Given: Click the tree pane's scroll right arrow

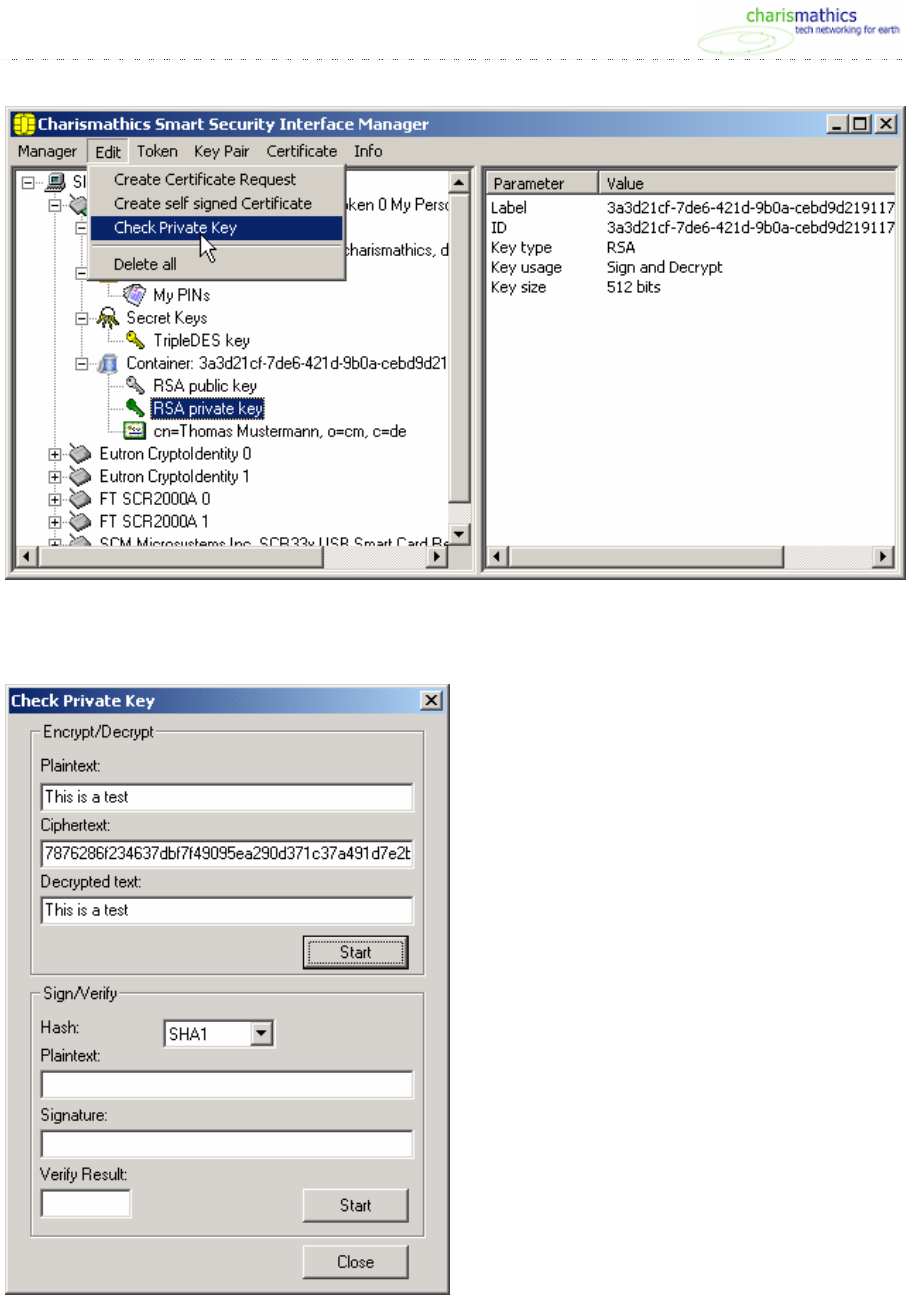Looking at the screenshot, I should coord(438,556).
